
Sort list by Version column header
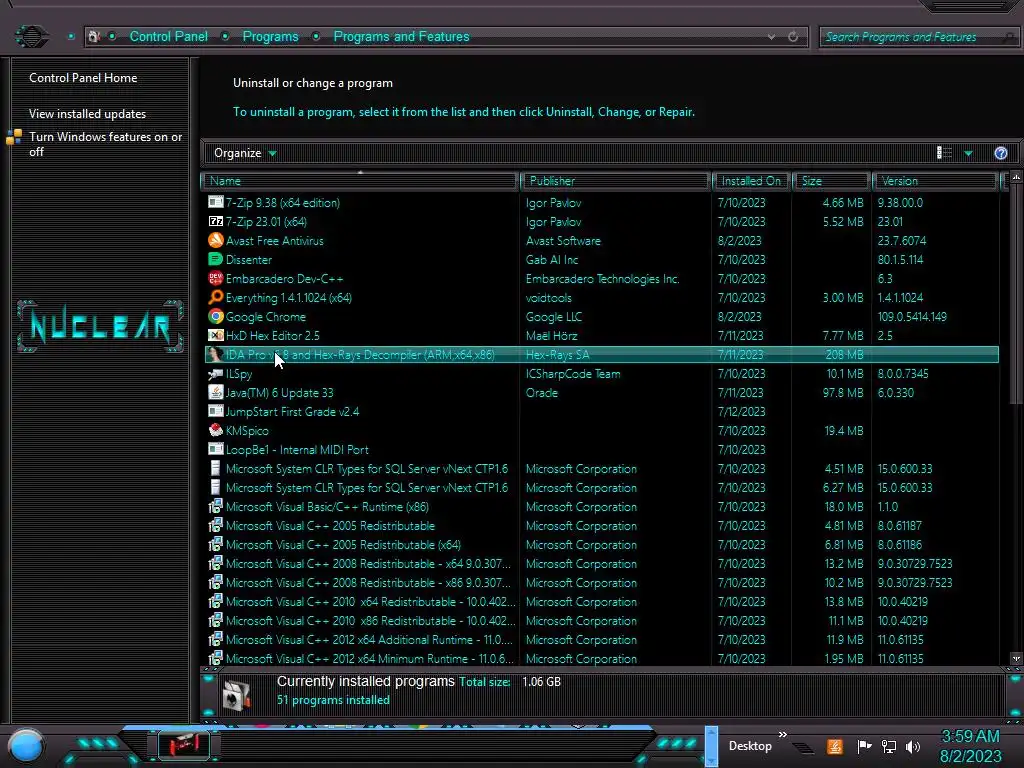click(x=935, y=181)
